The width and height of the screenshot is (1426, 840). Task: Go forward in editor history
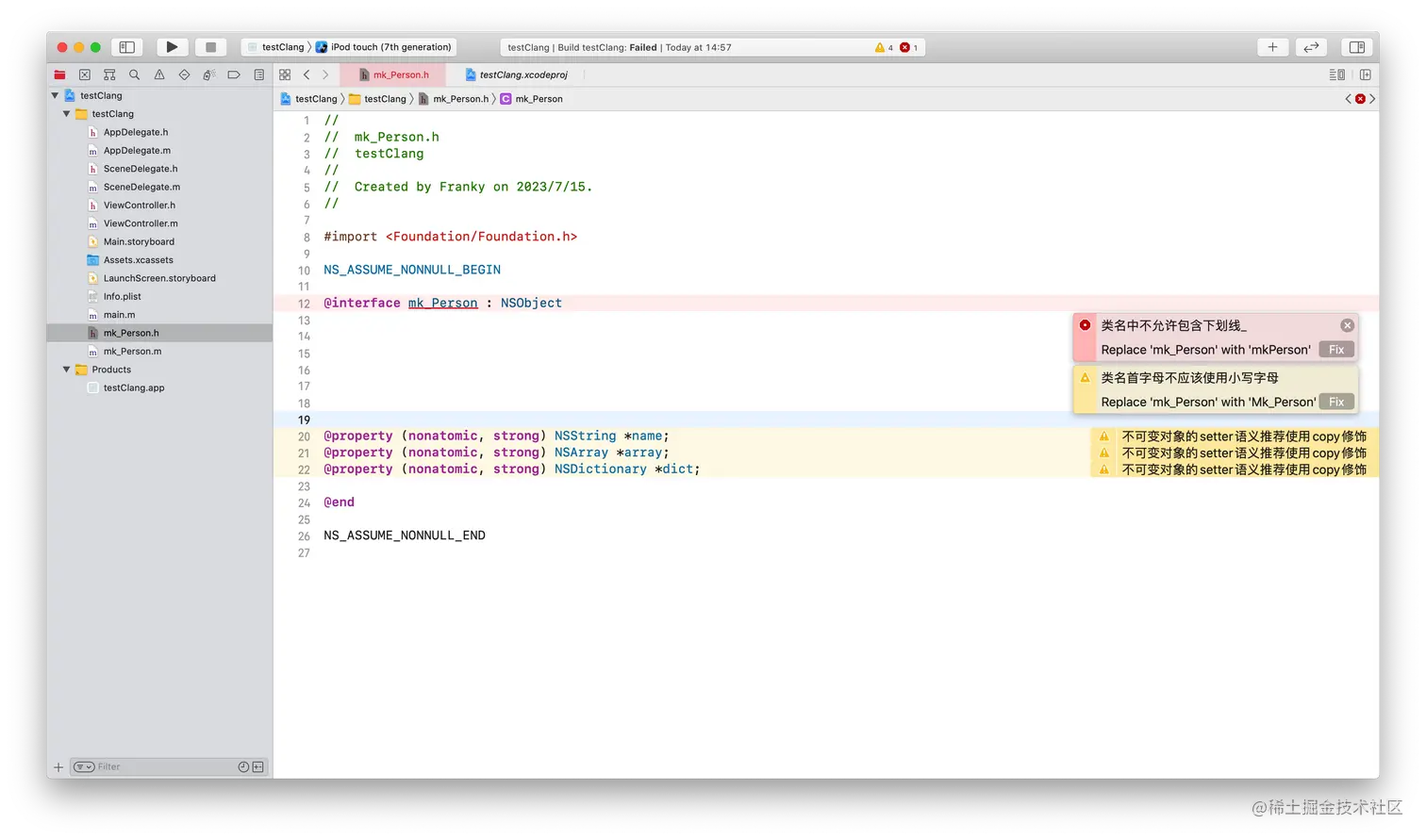pos(325,74)
